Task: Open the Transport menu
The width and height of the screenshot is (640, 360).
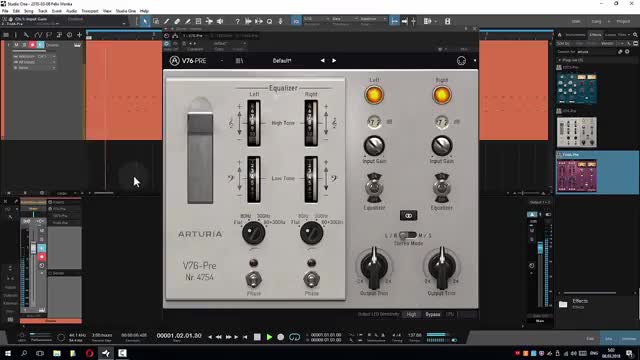Action: [90, 11]
